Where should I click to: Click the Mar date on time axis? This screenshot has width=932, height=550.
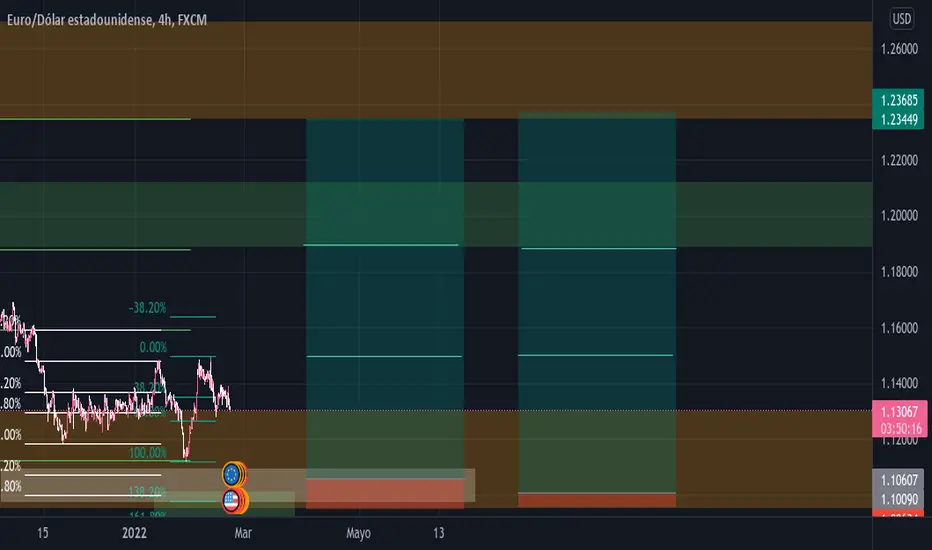(x=243, y=533)
